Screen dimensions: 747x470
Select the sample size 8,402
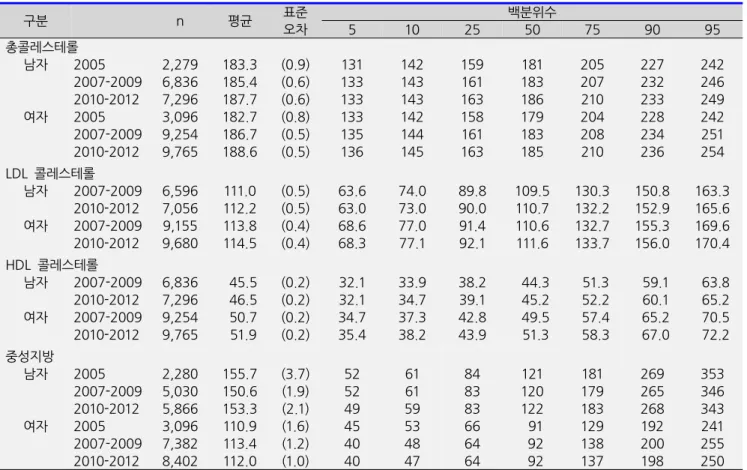180,461
